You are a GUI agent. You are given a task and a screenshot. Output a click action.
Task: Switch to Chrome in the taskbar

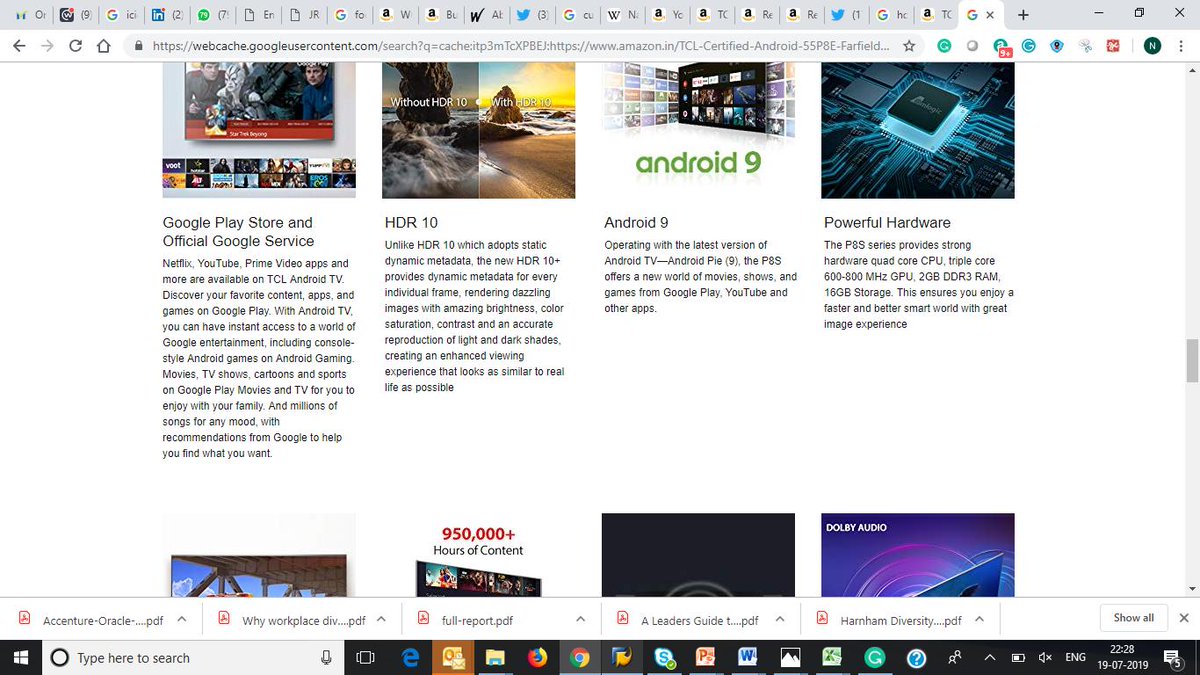point(579,657)
